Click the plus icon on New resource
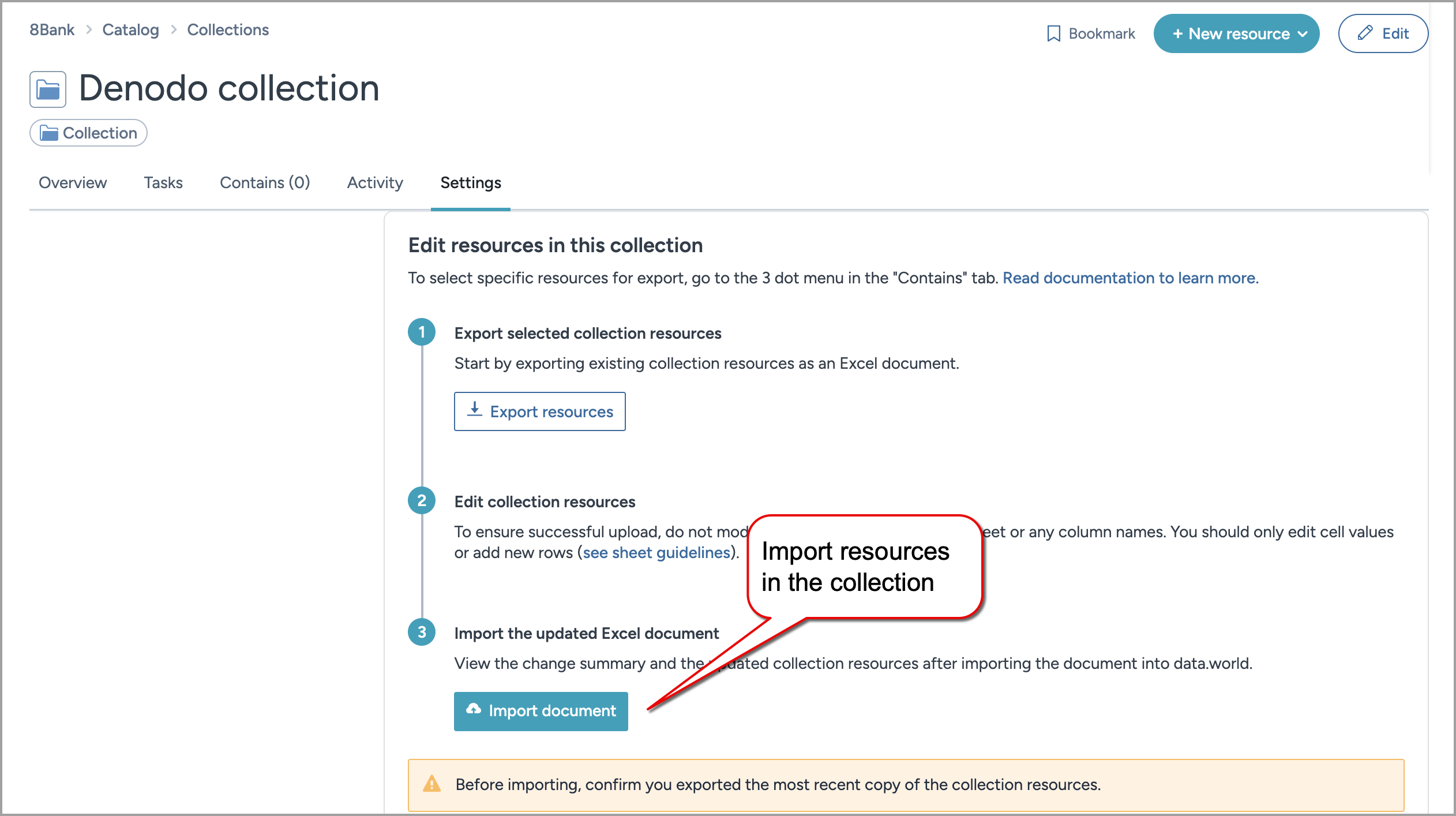 (x=1179, y=33)
